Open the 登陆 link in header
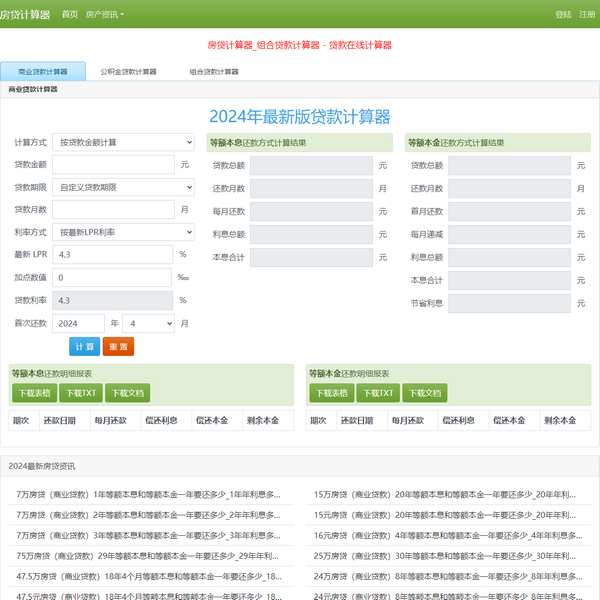The width and height of the screenshot is (600, 600). pyautogui.click(x=563, y=15)
